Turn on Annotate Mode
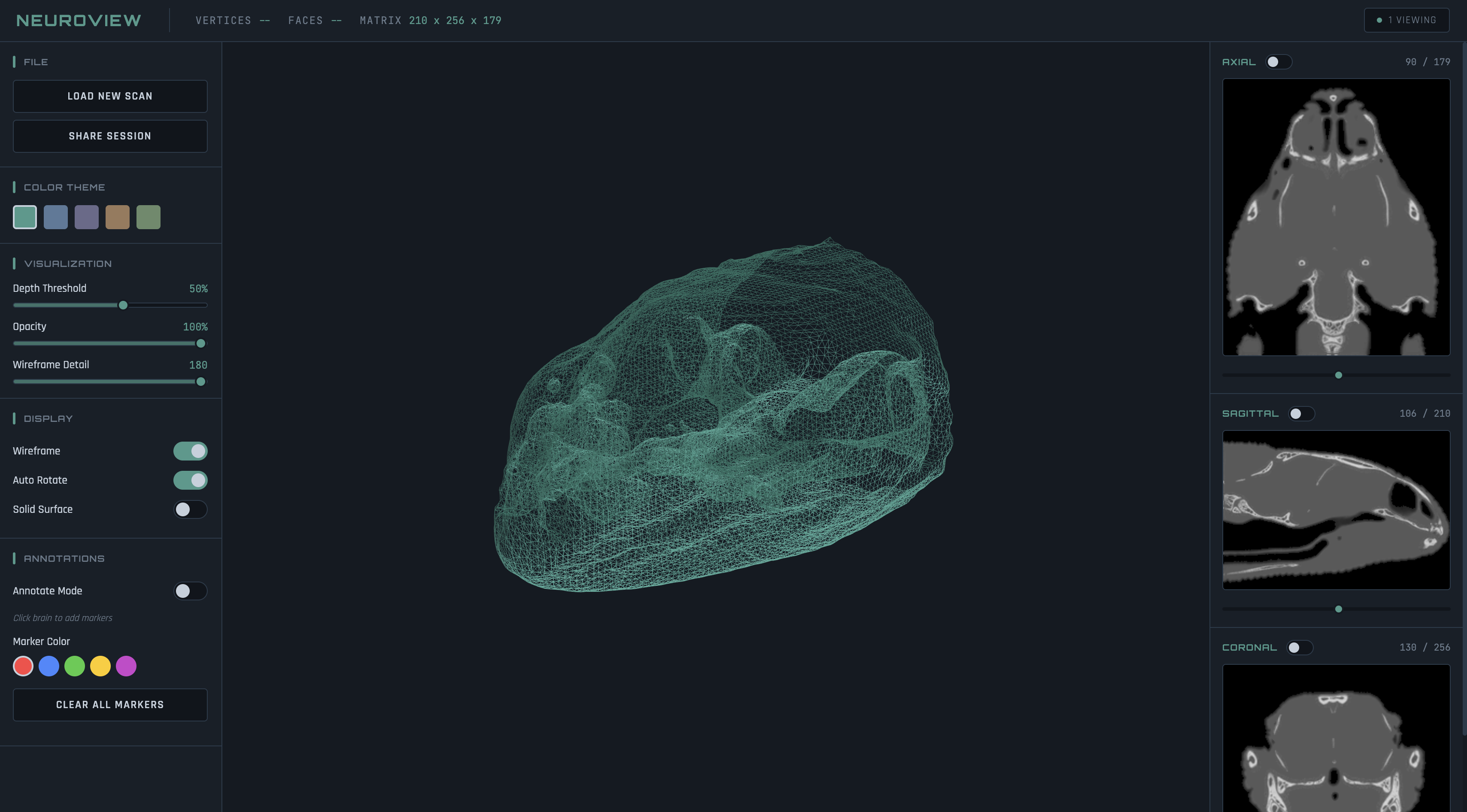Image resolution: width=1467 pixels, height=812 pixels. click(190, 591)
